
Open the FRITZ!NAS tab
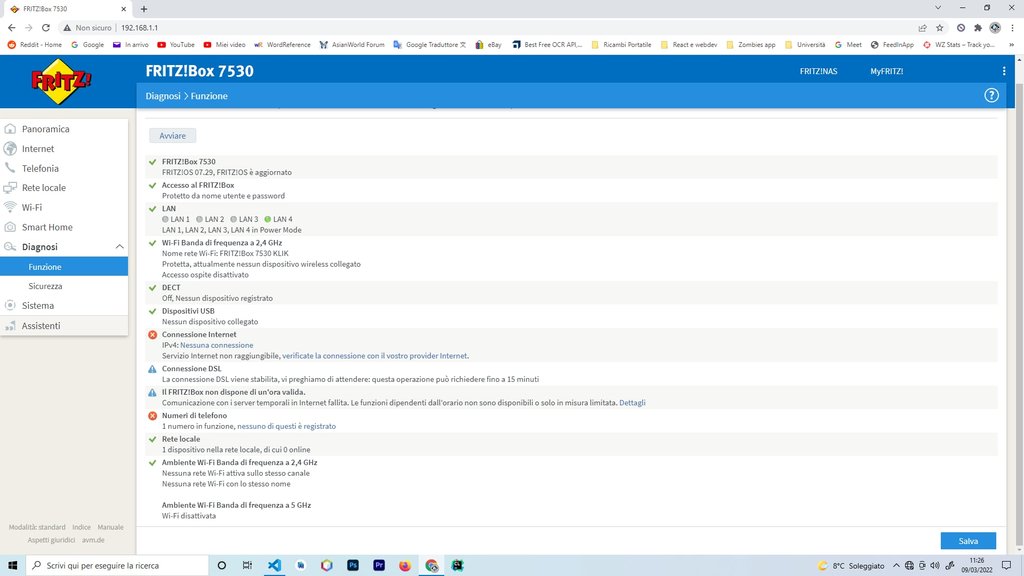click(x=818, y=71)
